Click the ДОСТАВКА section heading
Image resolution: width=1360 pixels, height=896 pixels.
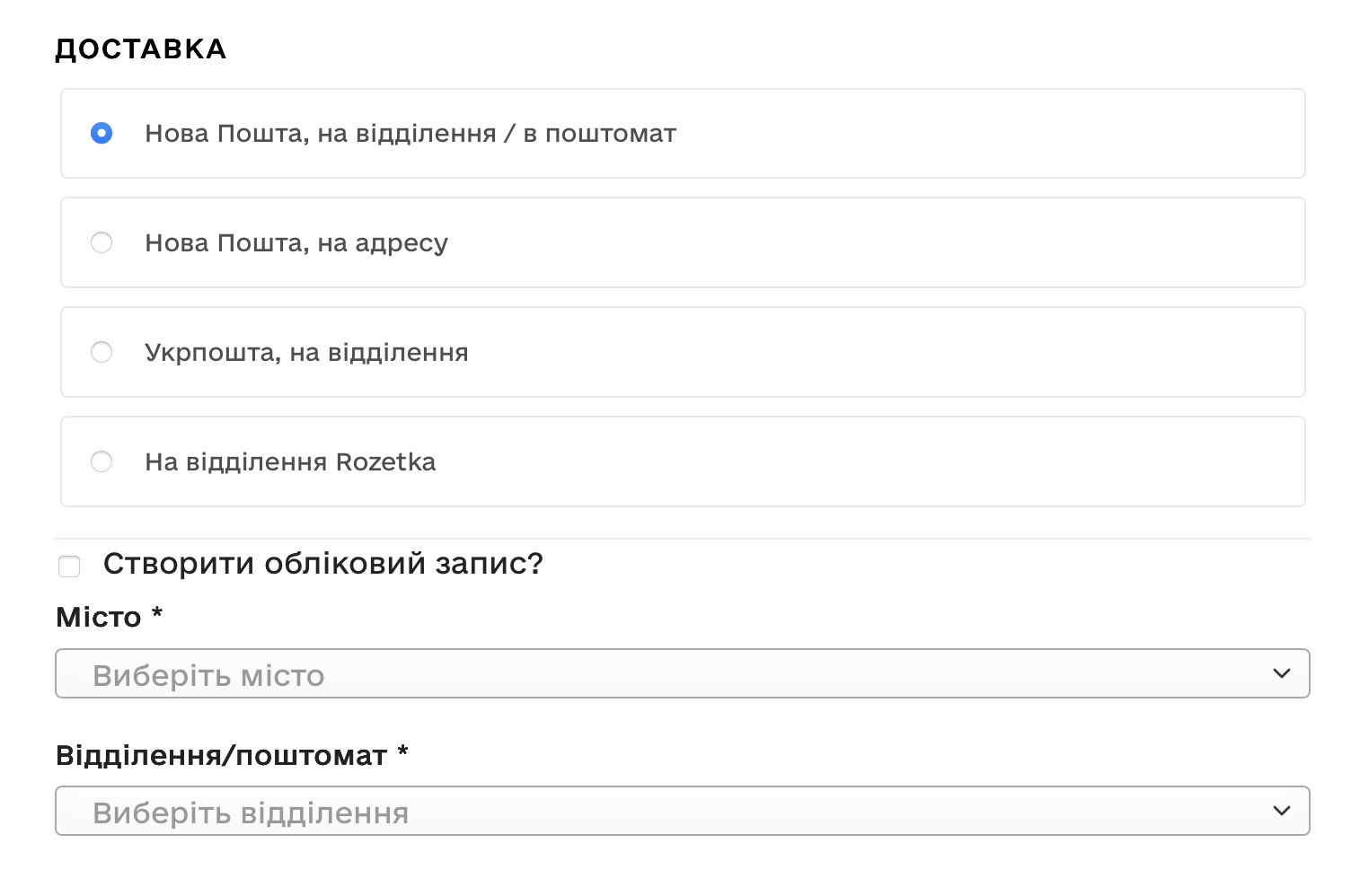point(141,48)
